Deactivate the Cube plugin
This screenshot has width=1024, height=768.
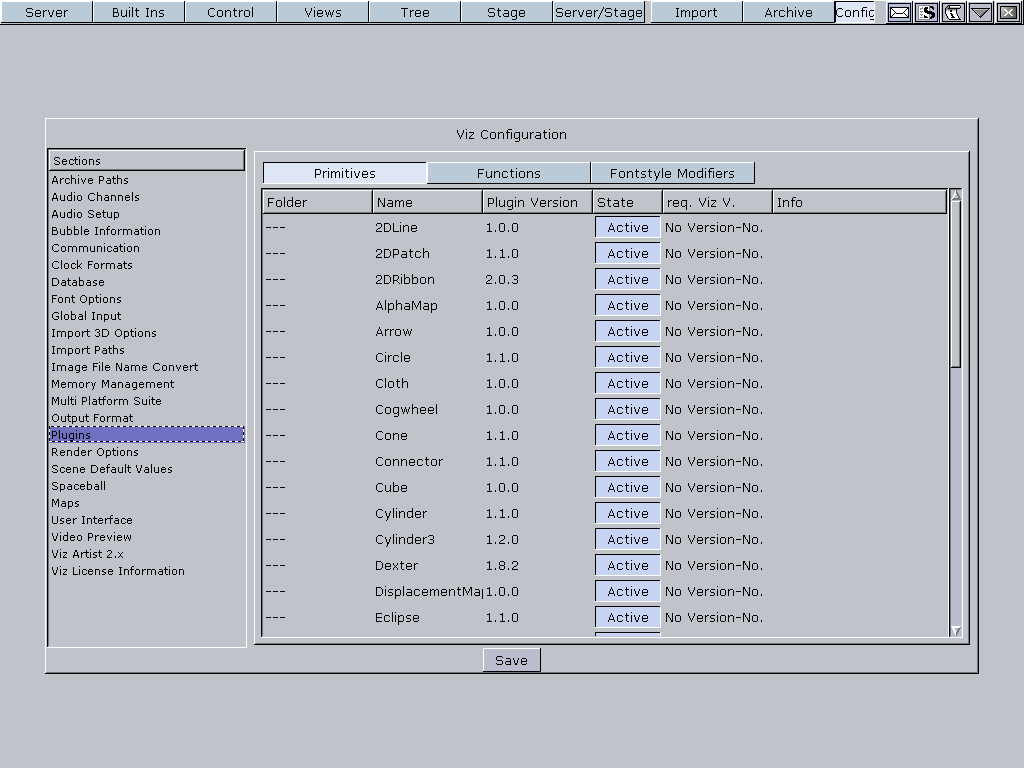tap(626, 487)
